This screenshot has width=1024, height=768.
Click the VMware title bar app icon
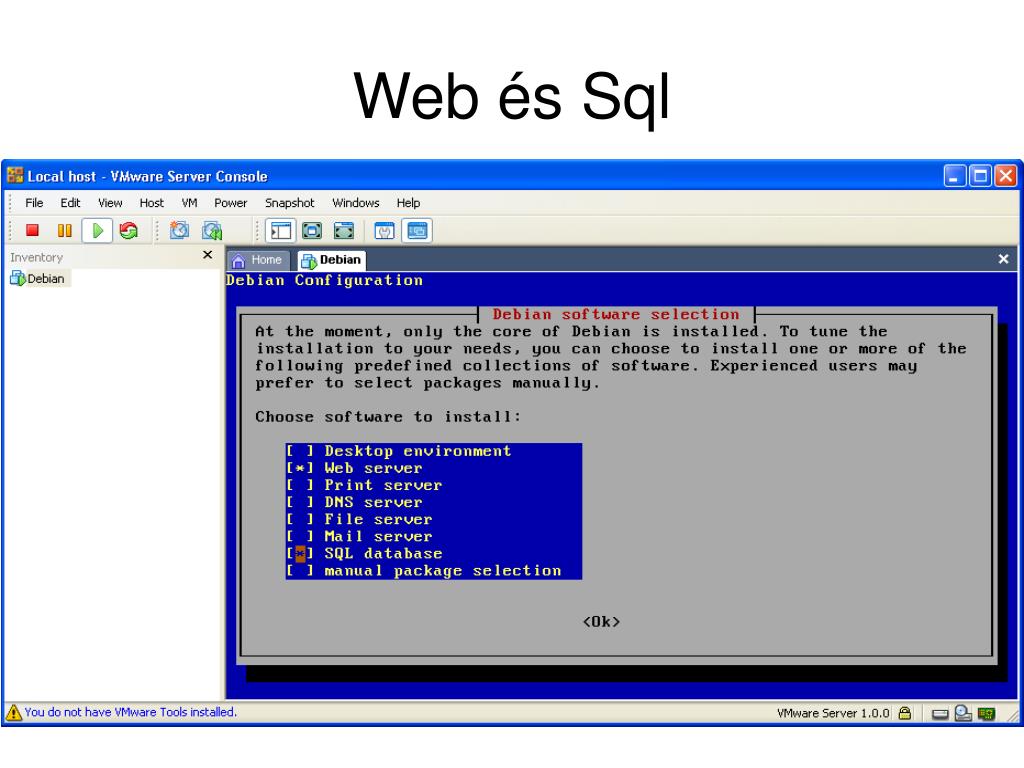14,175
